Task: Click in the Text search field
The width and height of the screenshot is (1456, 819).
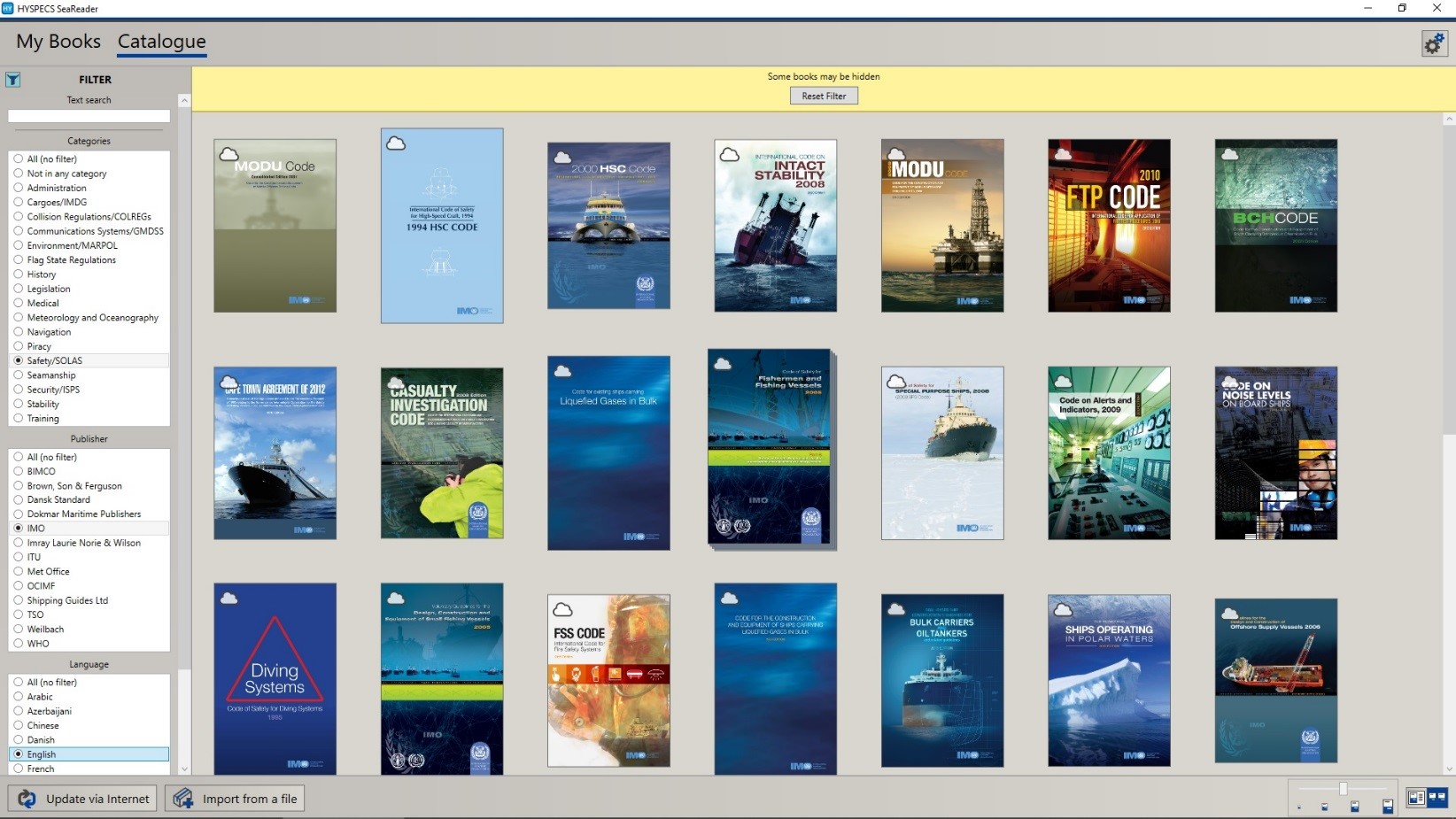Action: [x=89, y=116]
